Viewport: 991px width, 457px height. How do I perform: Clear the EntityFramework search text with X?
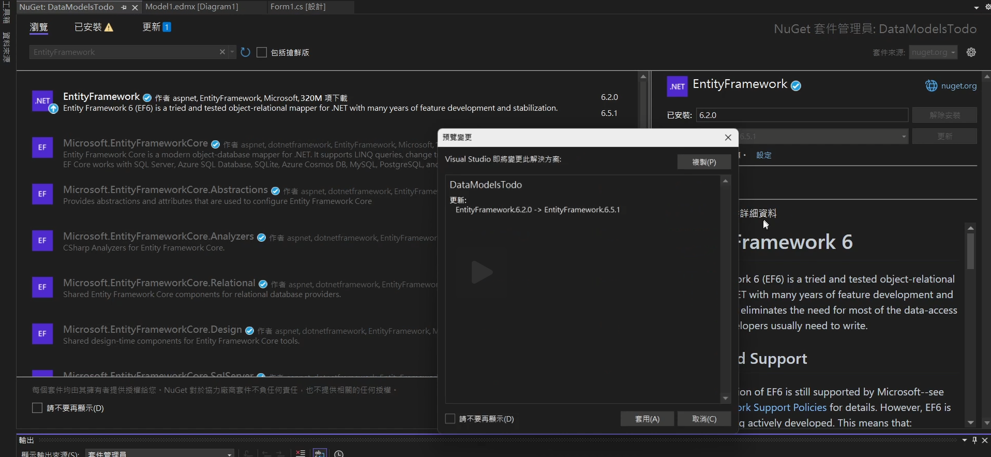[x=222, y=52]
